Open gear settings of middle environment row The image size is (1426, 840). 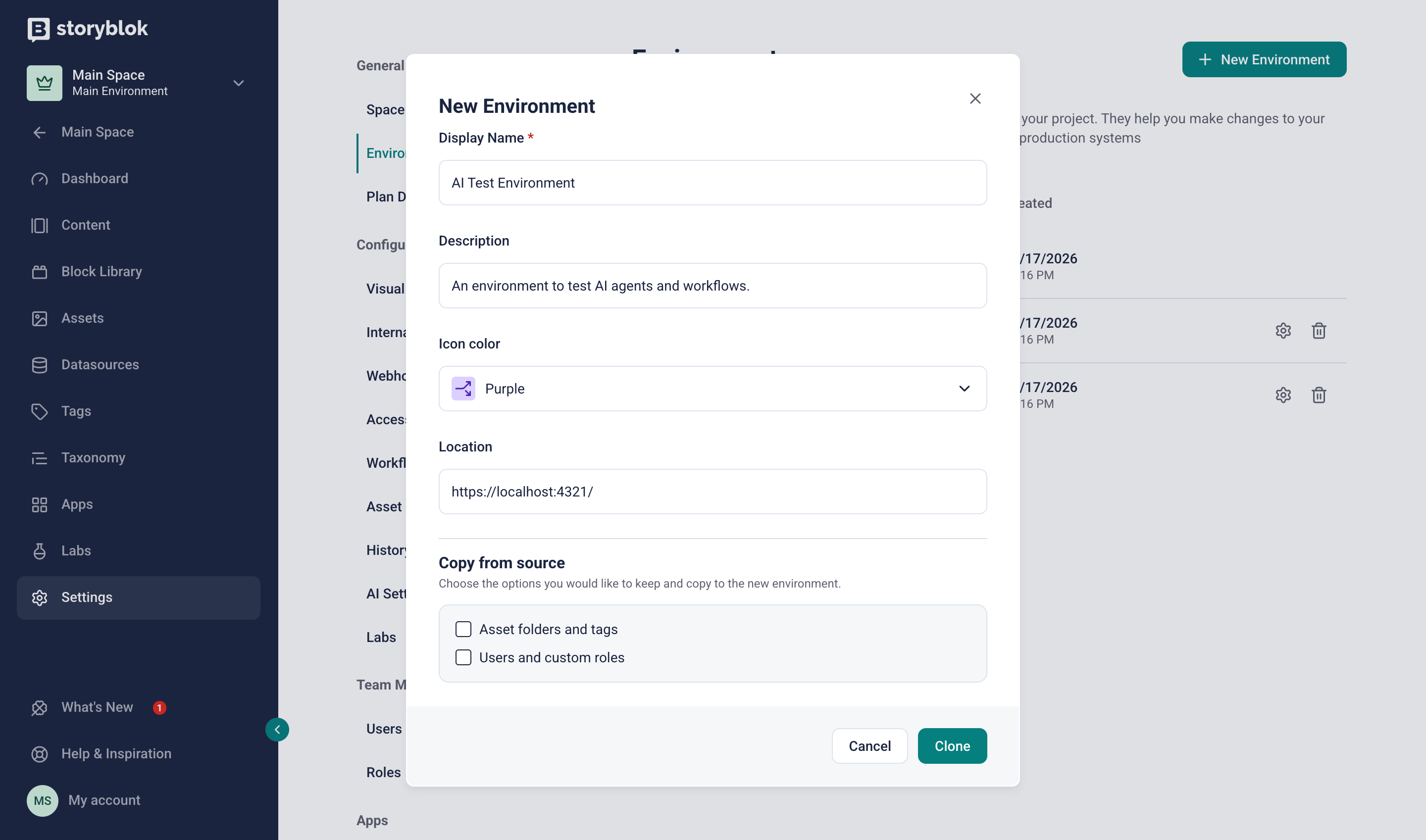click(x=1283, y=331)
